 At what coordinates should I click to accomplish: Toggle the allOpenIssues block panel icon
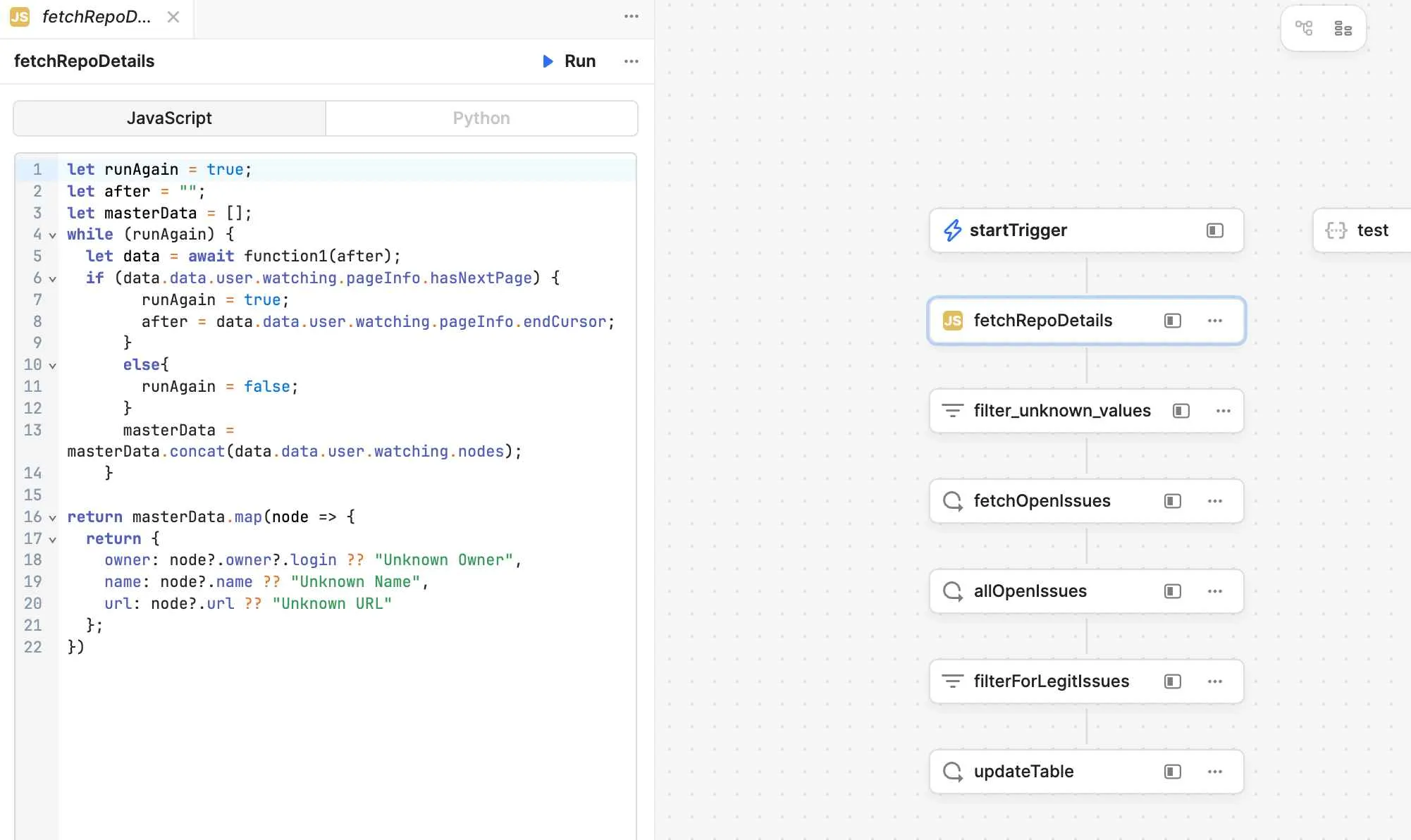click(x=1173, y=591)
